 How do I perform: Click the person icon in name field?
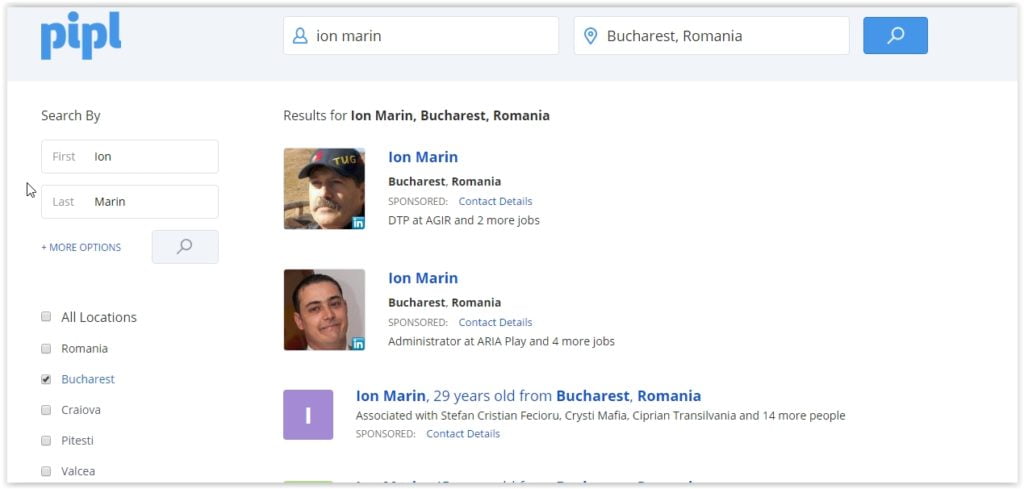300,36
